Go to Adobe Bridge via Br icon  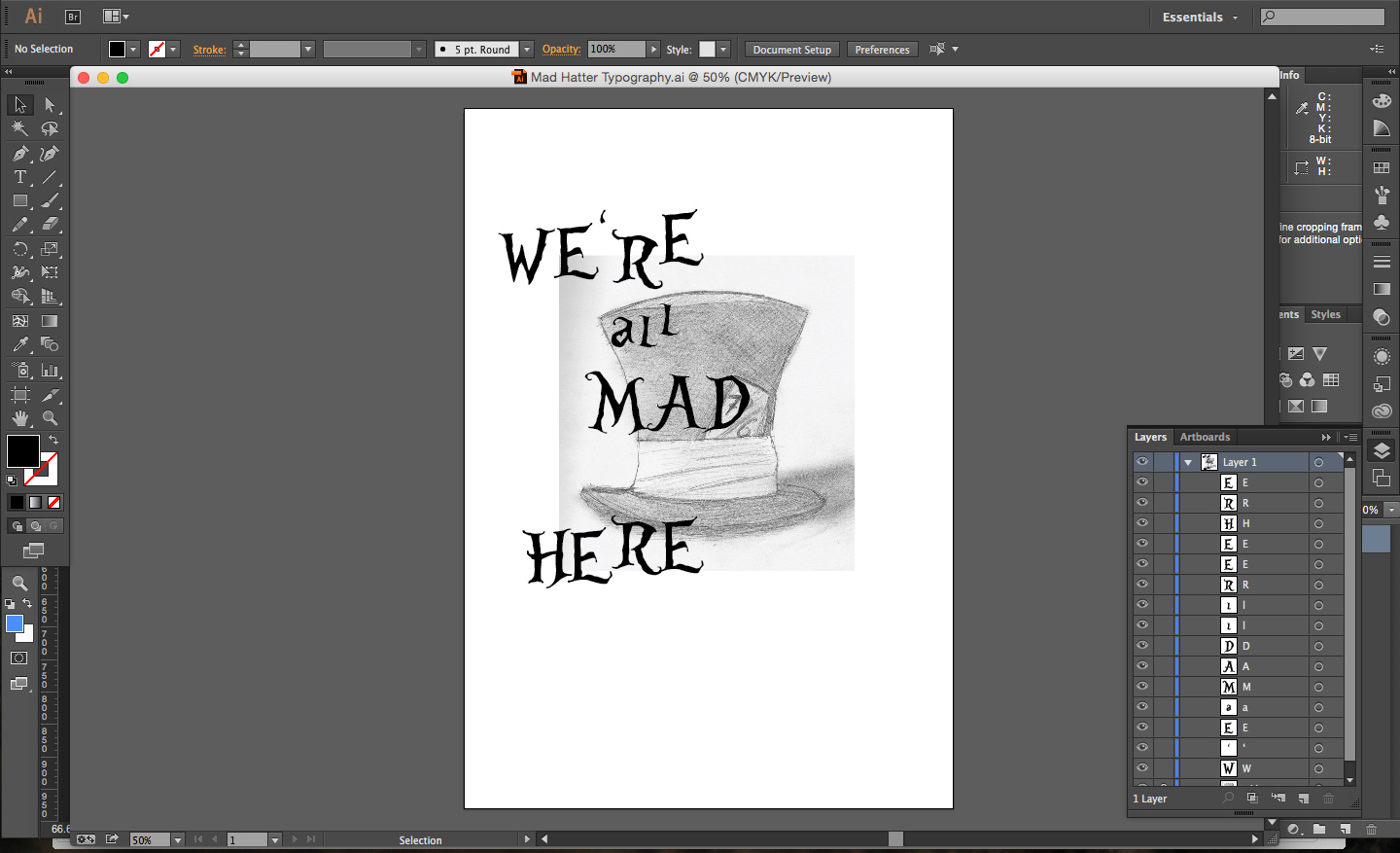coord(73,17)
